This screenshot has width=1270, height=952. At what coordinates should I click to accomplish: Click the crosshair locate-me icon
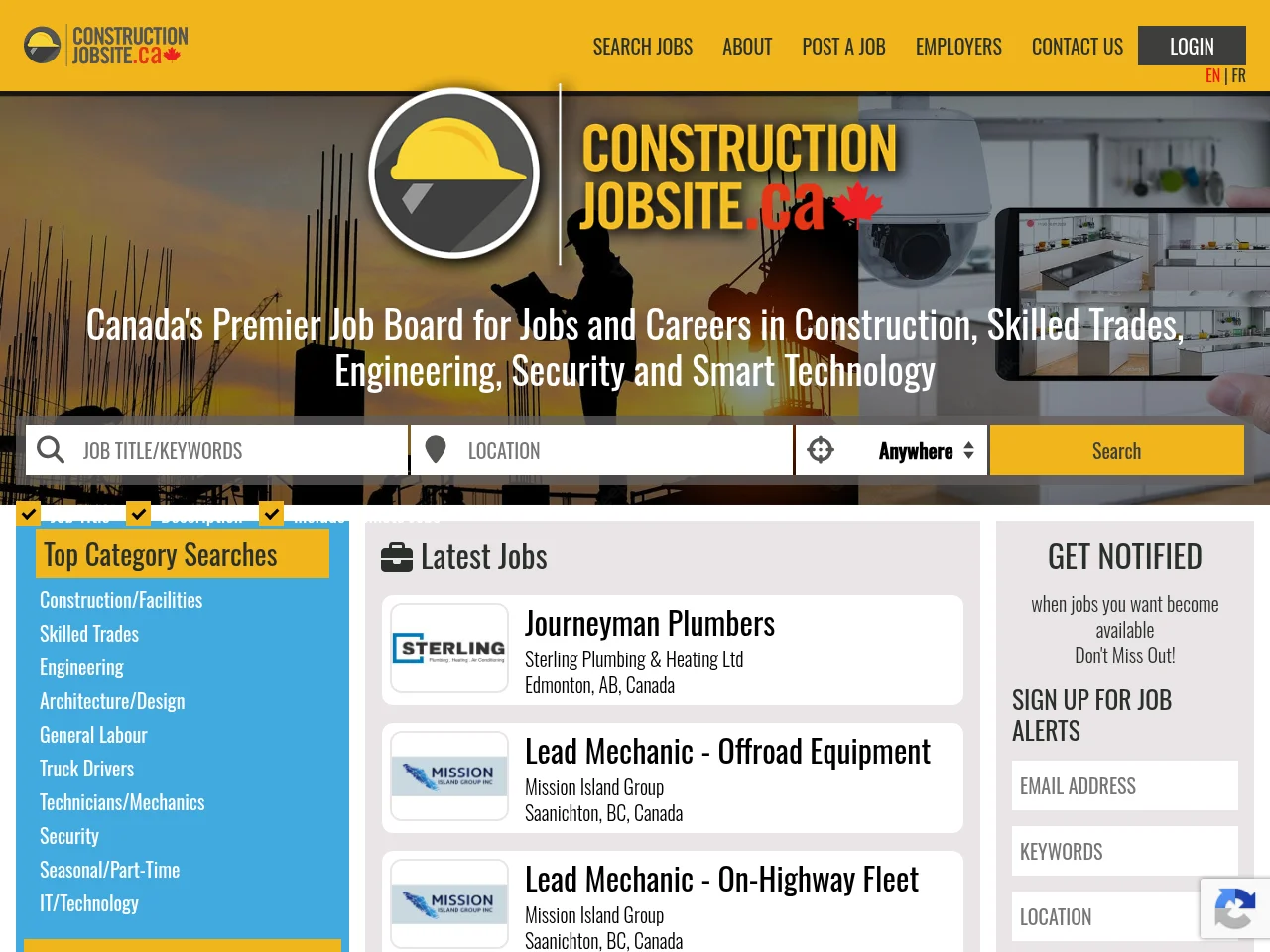pyautogui.click(x=821, y=450)
